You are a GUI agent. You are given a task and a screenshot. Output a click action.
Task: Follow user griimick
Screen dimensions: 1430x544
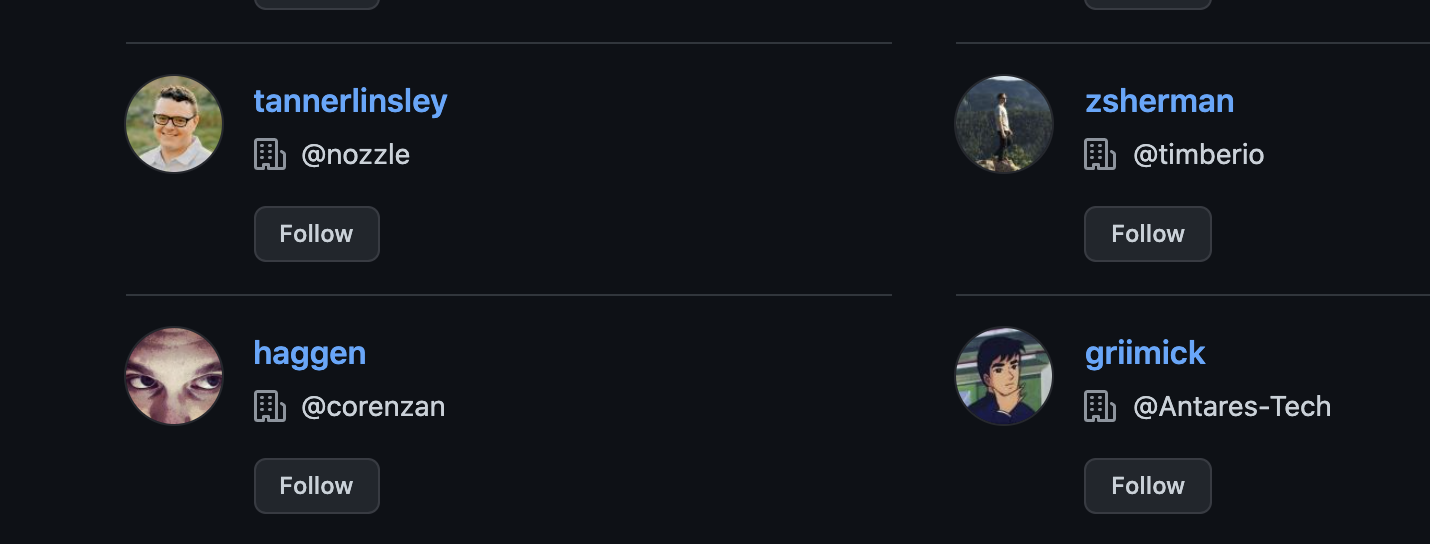coord(1148,486)
